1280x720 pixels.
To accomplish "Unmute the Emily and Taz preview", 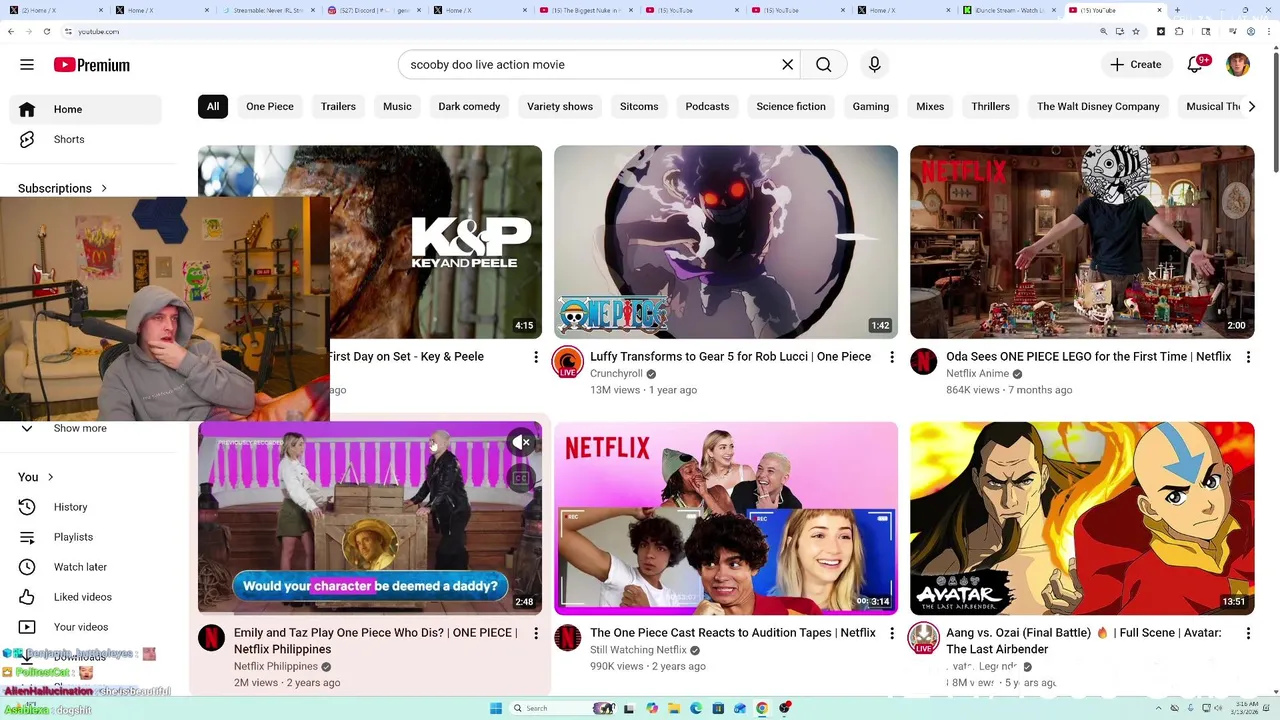I will click(x=521, y=442).
